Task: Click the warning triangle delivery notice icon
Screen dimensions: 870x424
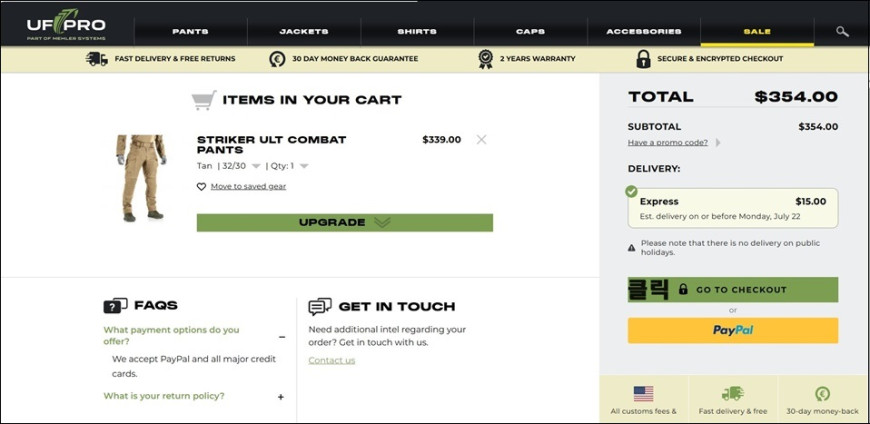Action: point(631,248)
